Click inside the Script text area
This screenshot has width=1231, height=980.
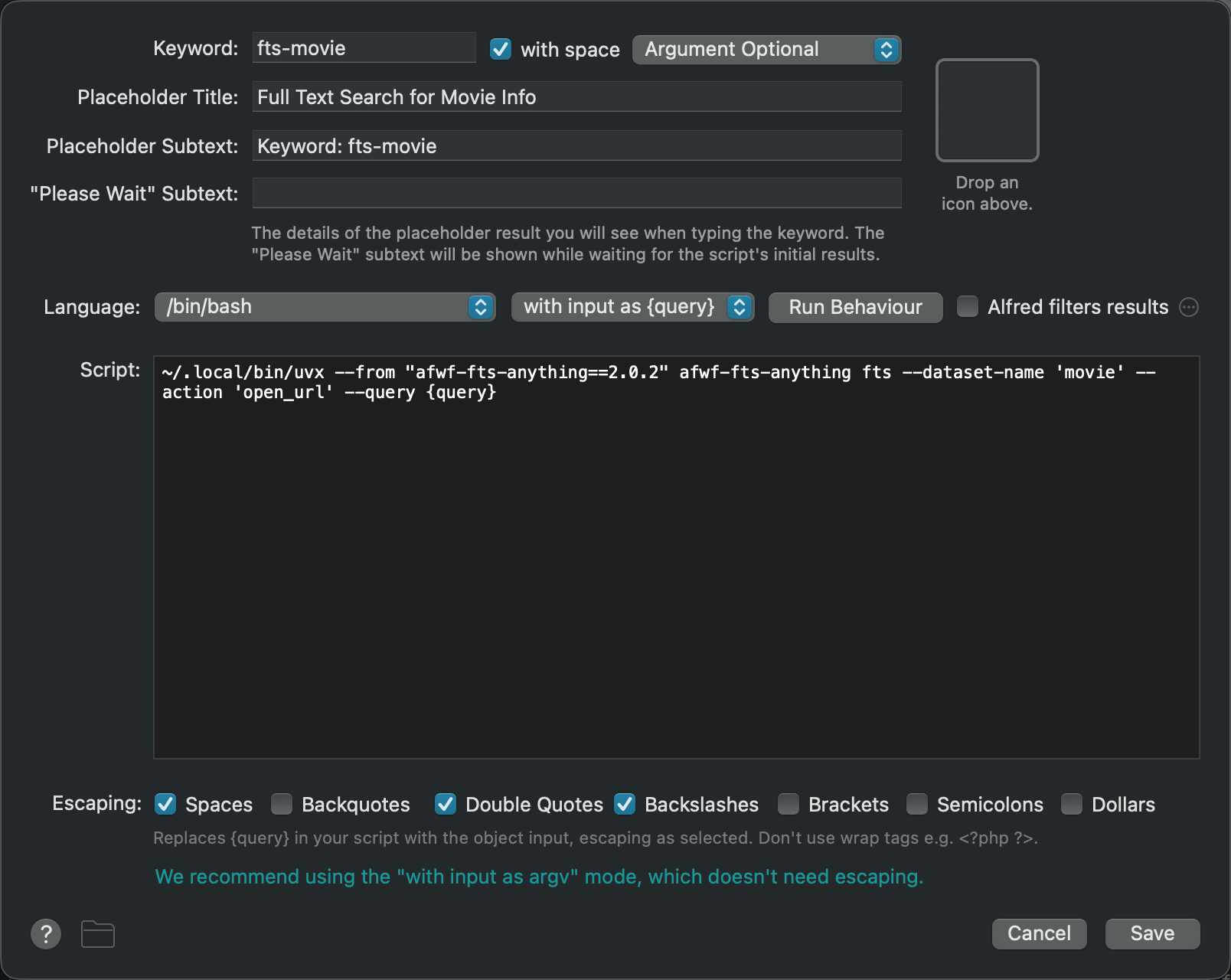pos(677,557)
